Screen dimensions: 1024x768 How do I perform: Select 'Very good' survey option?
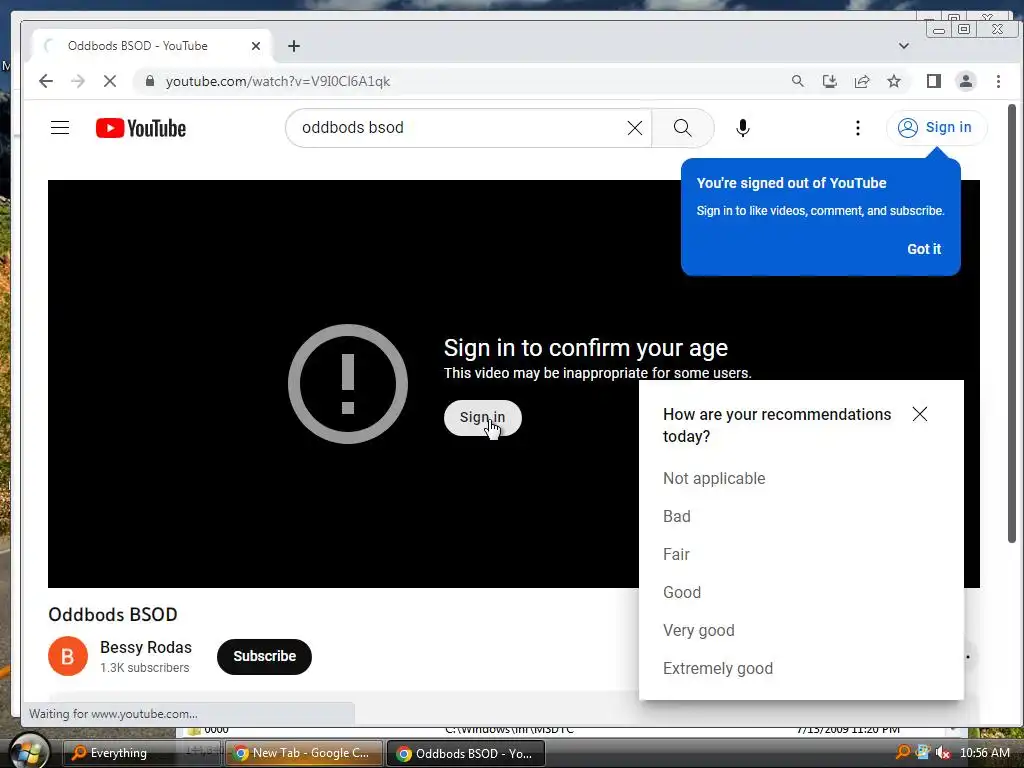699,630
